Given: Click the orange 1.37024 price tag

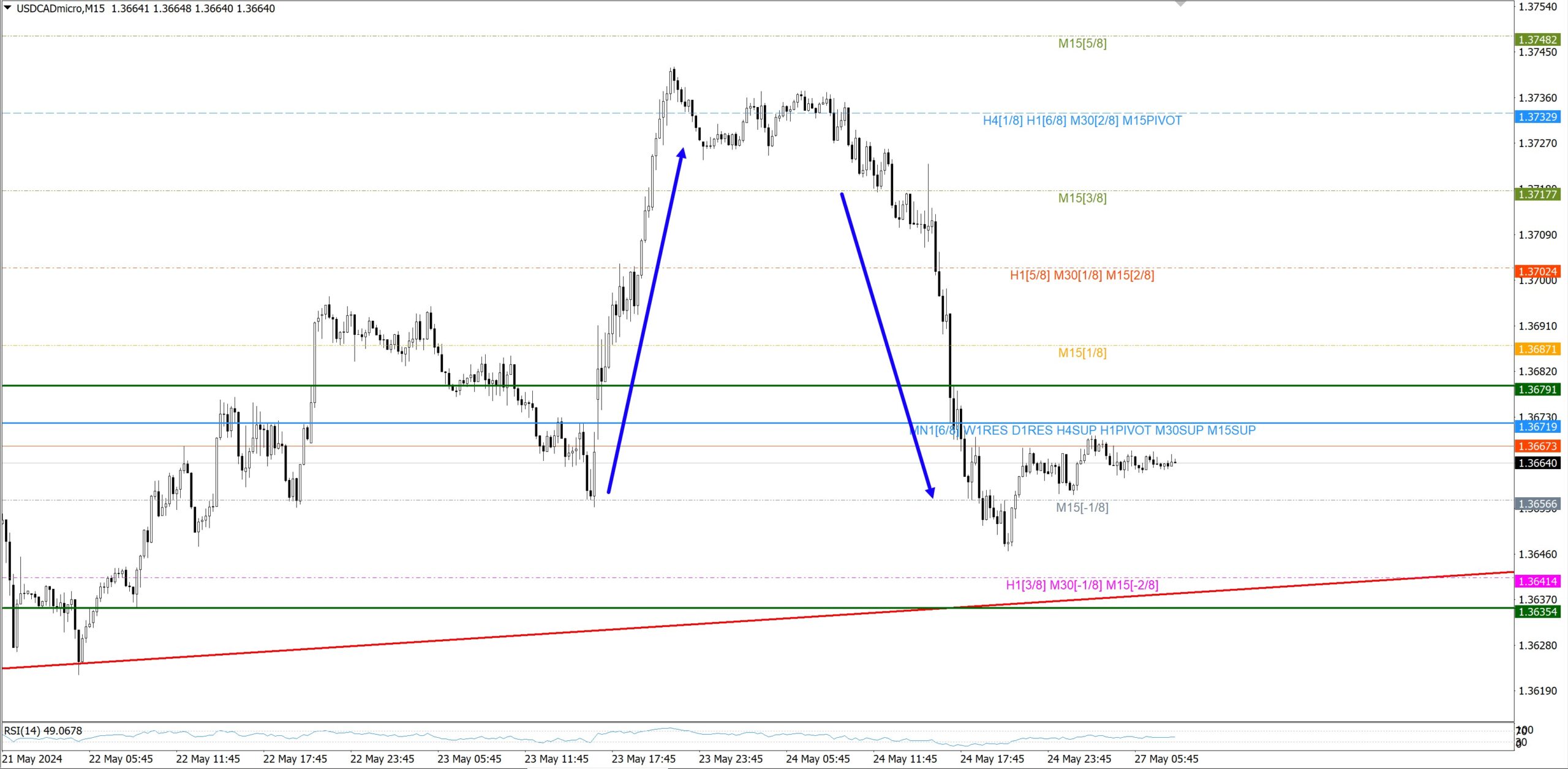Looking at the screenshot, I should (x=1537, y=271).
